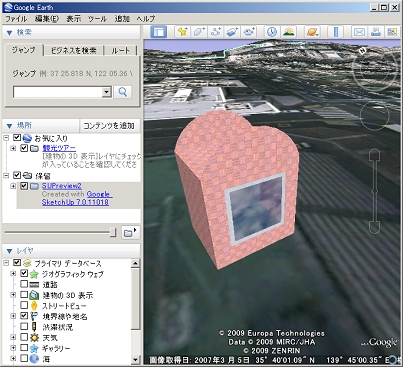Uncheck the 観光ツアー folder checkbox

point(24,148)
